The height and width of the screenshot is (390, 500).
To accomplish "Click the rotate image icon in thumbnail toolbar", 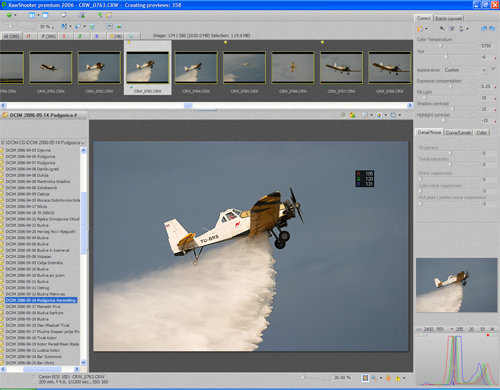I will [x=110, y=26].
